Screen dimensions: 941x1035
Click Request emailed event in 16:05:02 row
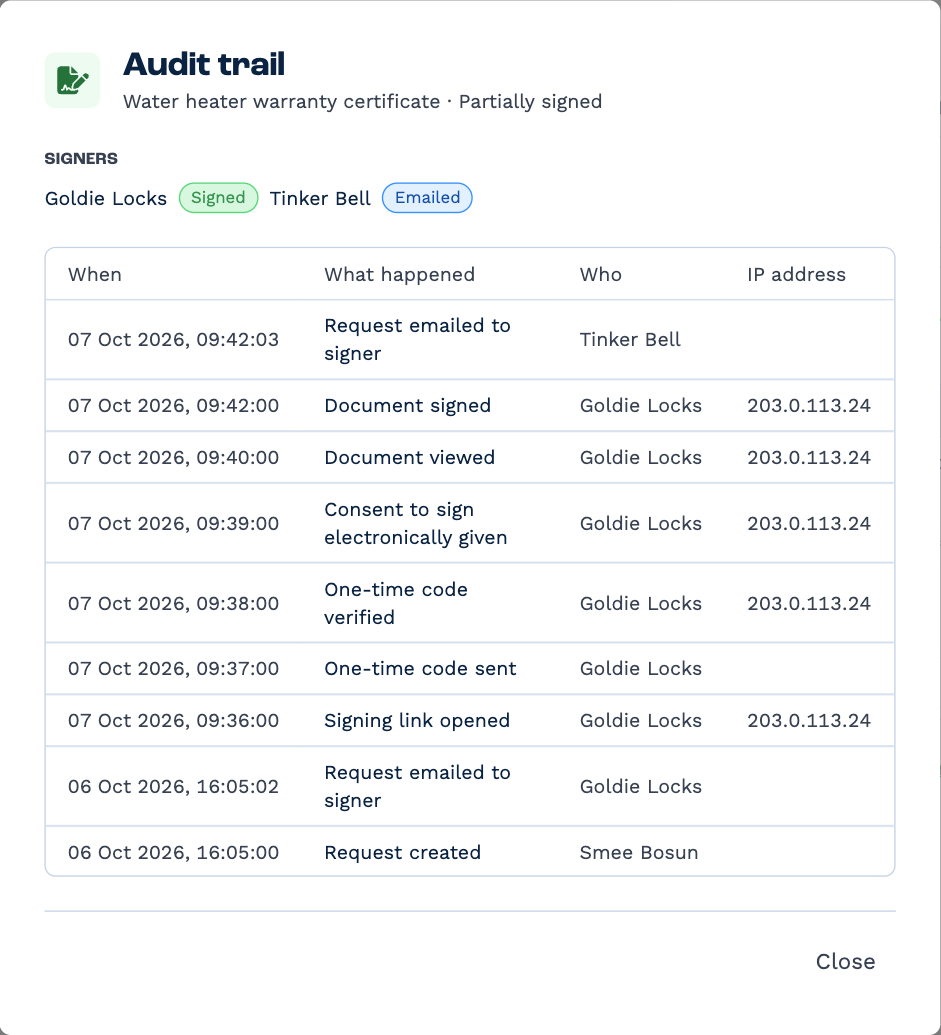click(x=418, y=787)
